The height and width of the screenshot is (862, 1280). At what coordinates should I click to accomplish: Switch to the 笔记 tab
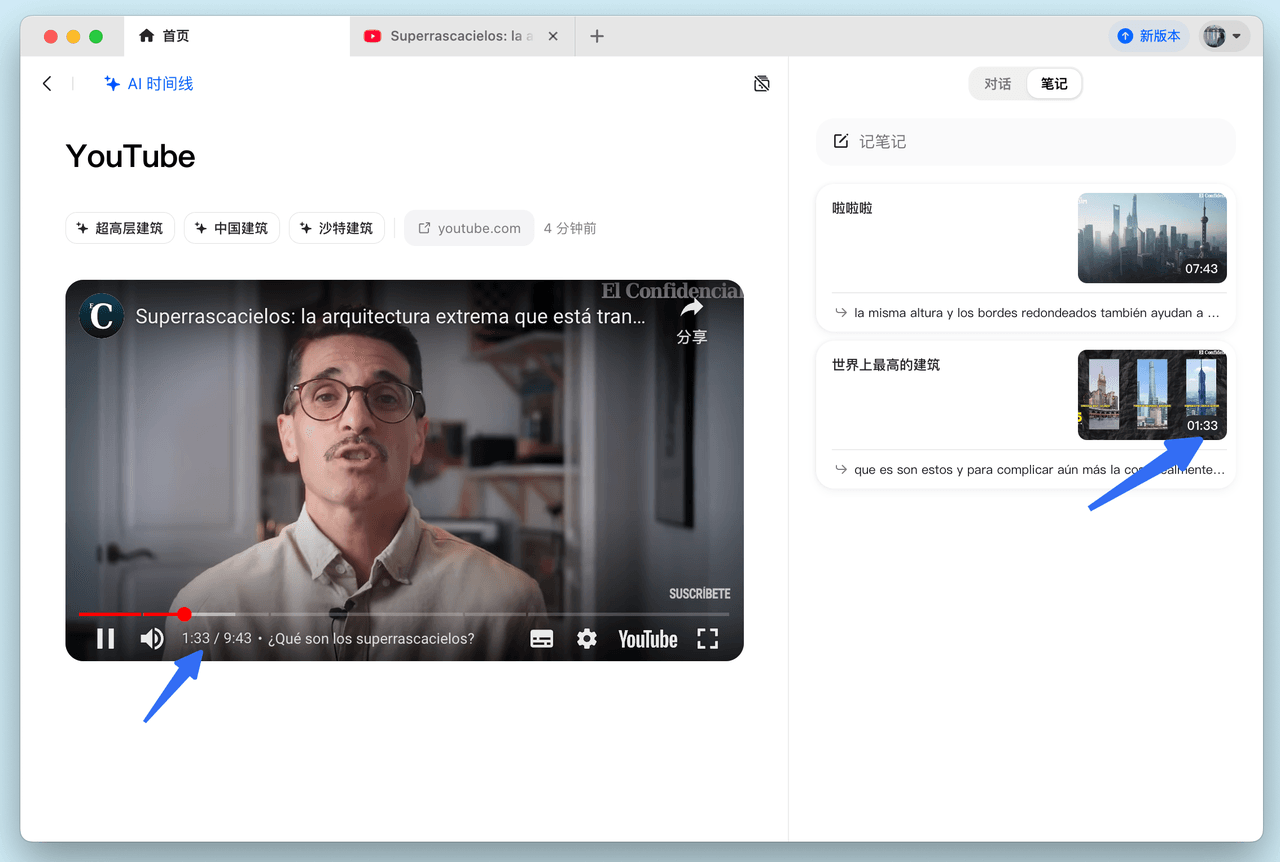click(x=1054, y=84)
